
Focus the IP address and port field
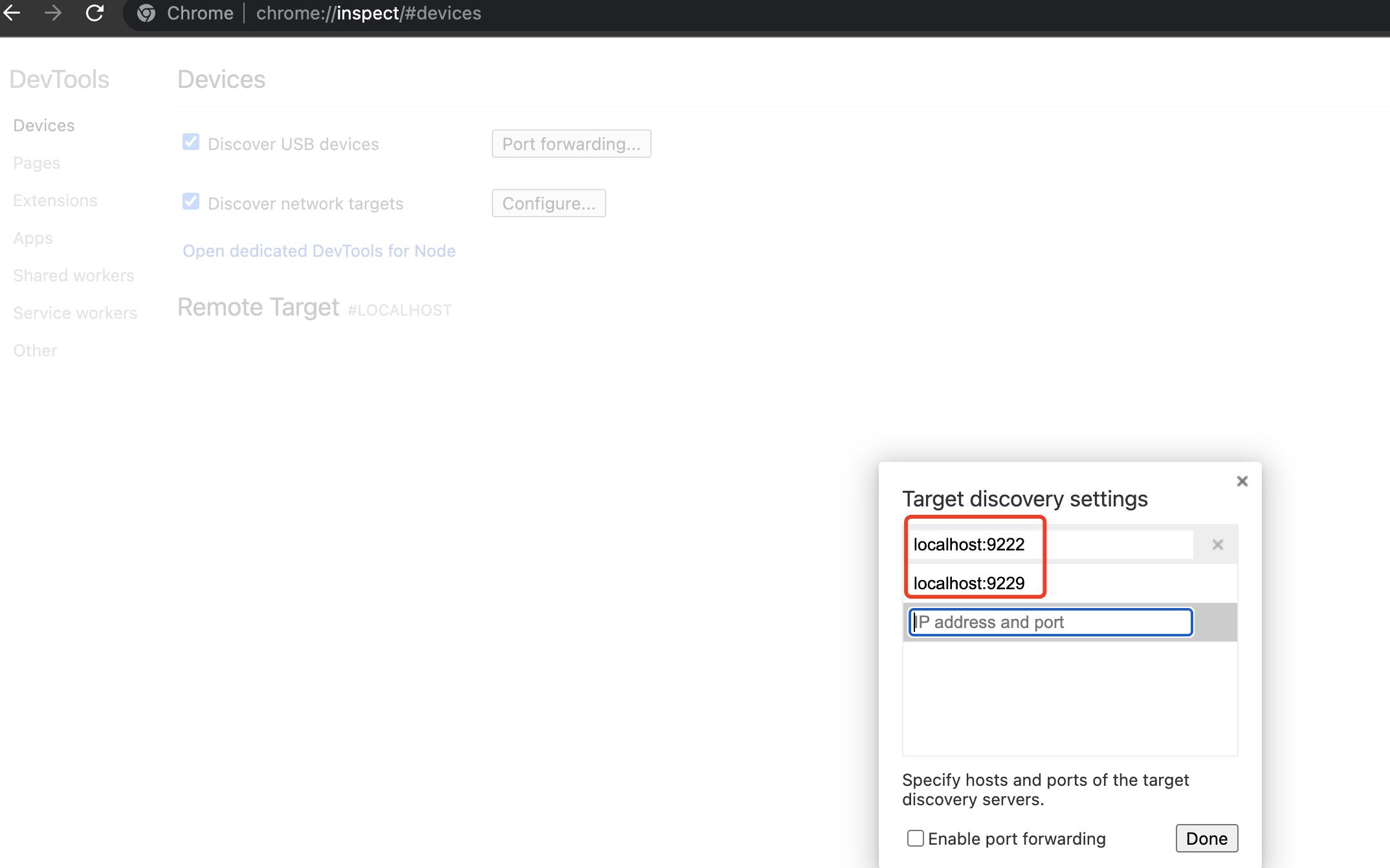(1050, 622)
